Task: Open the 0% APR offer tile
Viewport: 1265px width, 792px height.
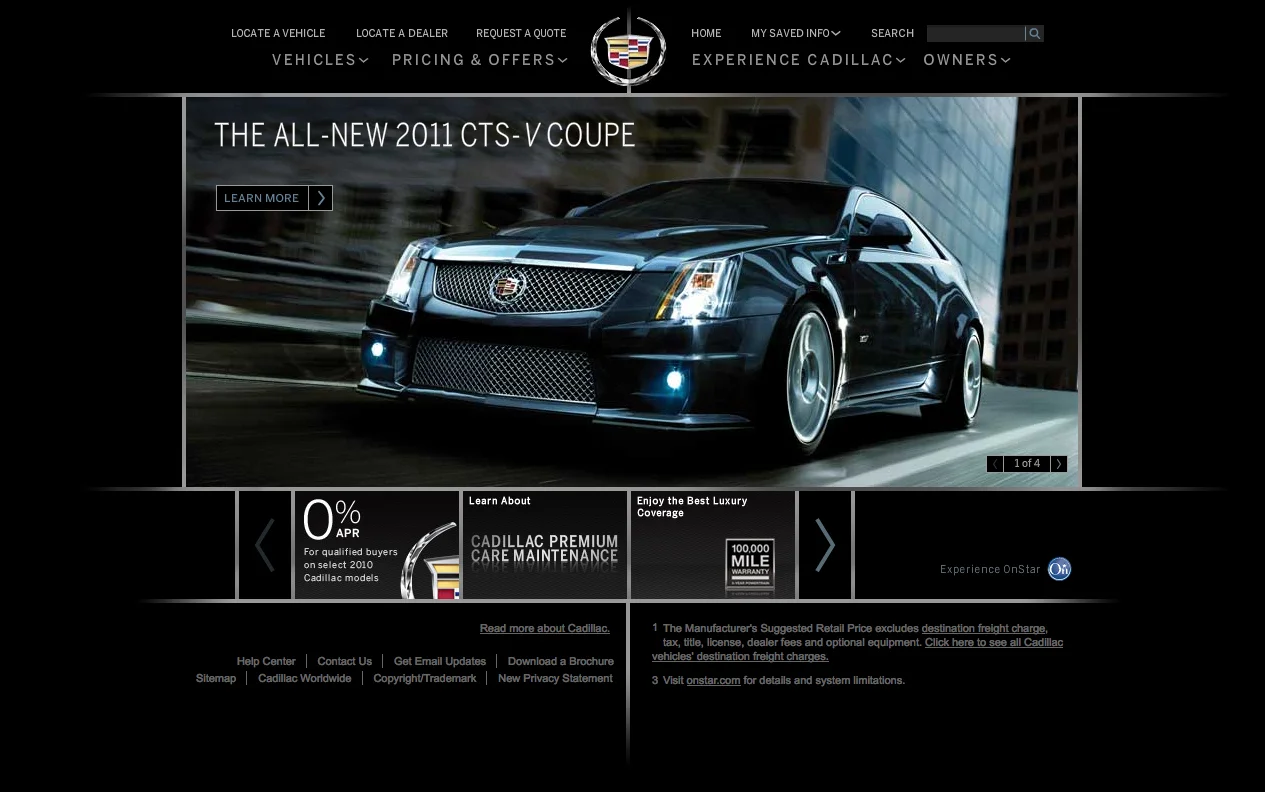Action: click(377, 545)
